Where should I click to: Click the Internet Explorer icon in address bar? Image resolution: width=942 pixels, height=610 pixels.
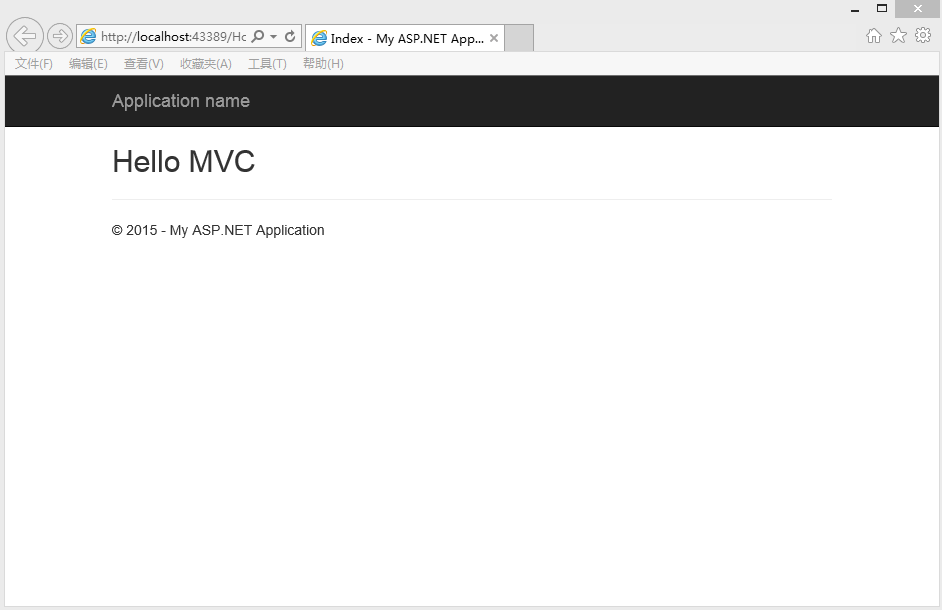[88, 36]
